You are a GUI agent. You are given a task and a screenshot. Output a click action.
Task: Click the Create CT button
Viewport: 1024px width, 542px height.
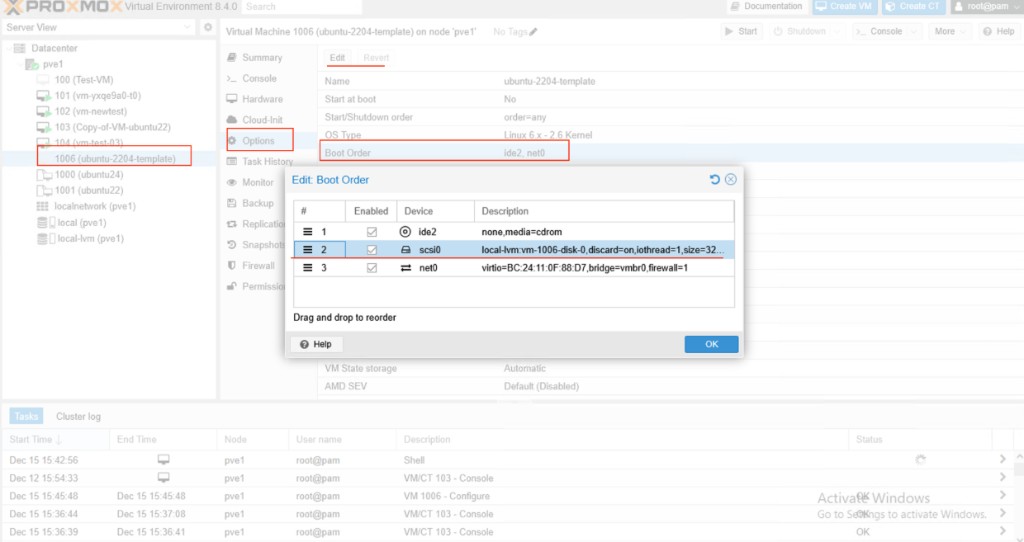912,7
